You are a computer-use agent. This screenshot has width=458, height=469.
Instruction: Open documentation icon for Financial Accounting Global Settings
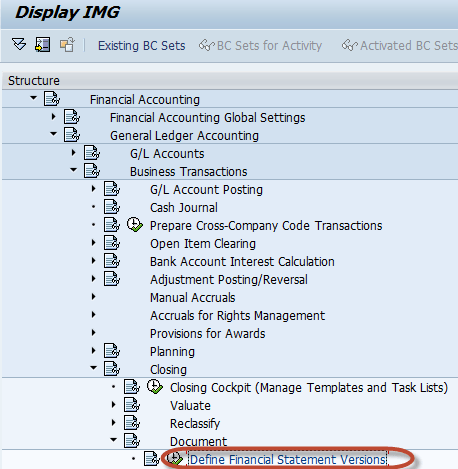72,117
